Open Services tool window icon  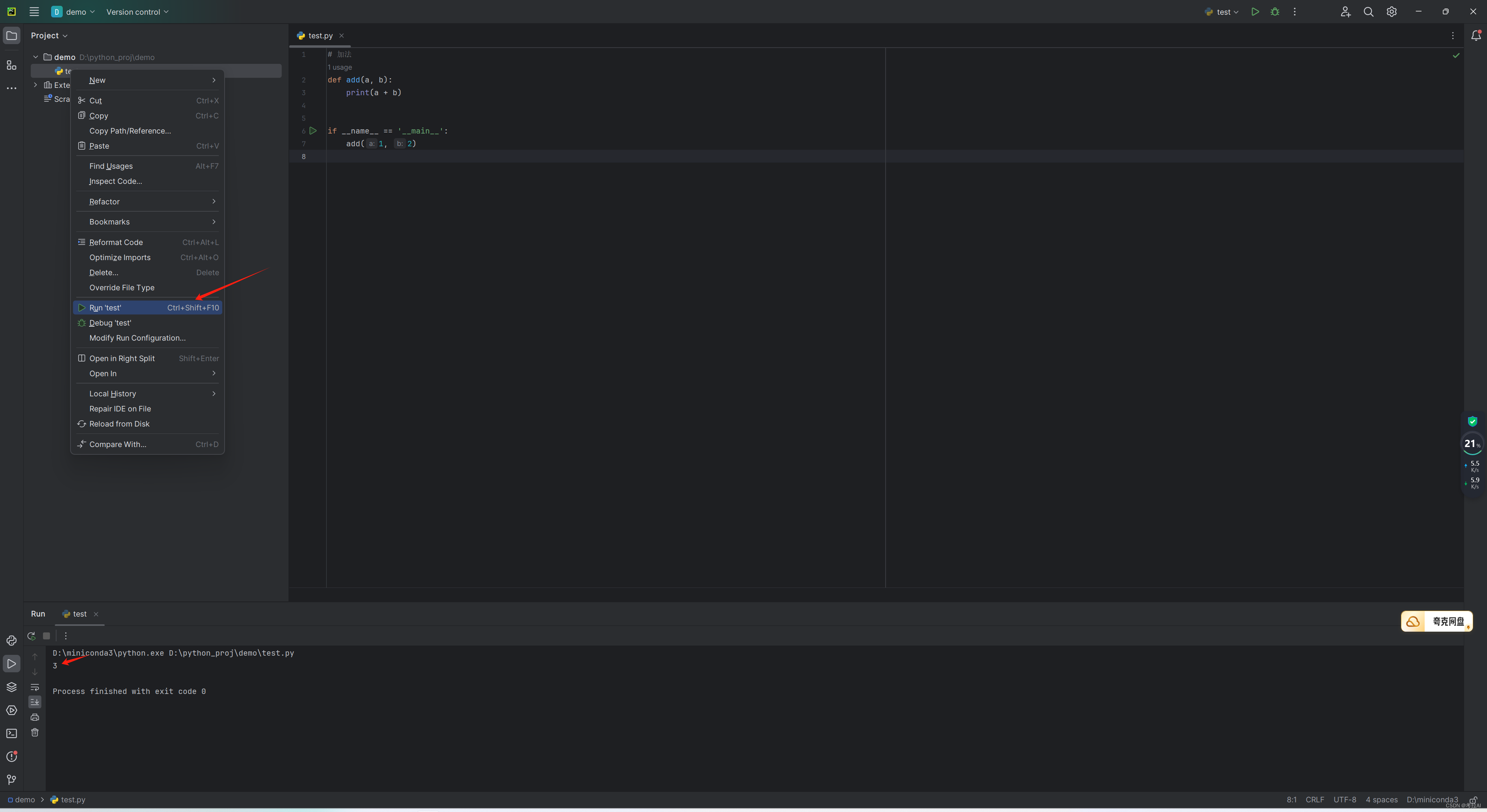(12, 710)
